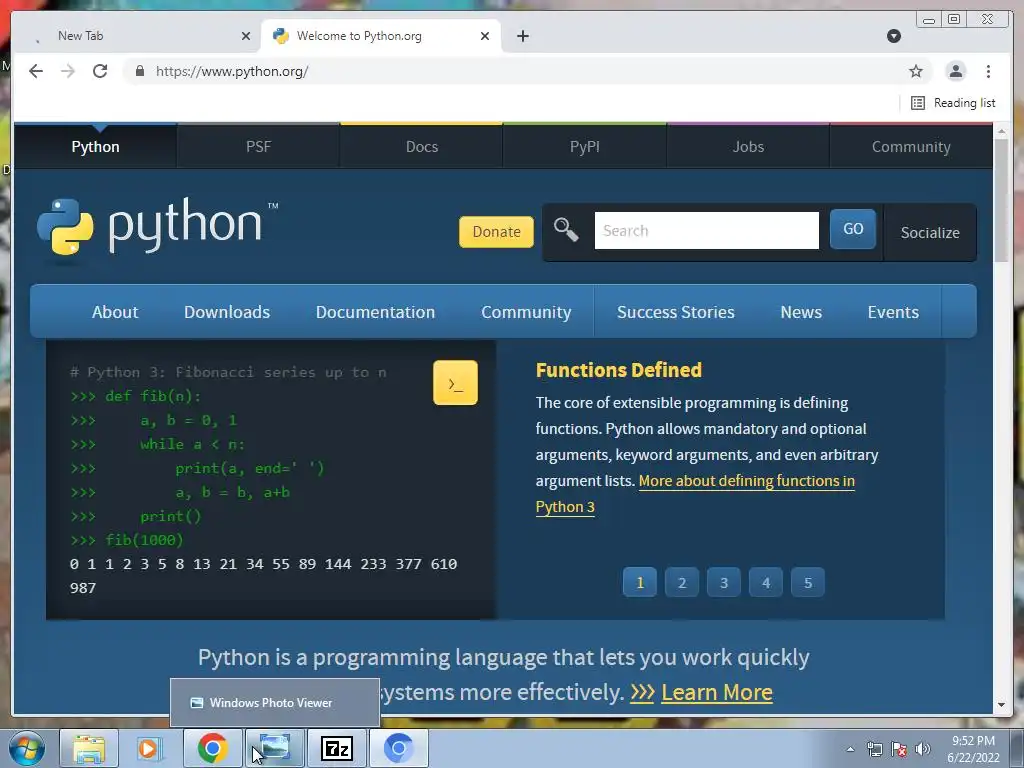The height and width of the screenshot is (768, 1024).
Task: Select the Welcome to Python.org tab
Action: pyautogui.click(x=381, y=36)
